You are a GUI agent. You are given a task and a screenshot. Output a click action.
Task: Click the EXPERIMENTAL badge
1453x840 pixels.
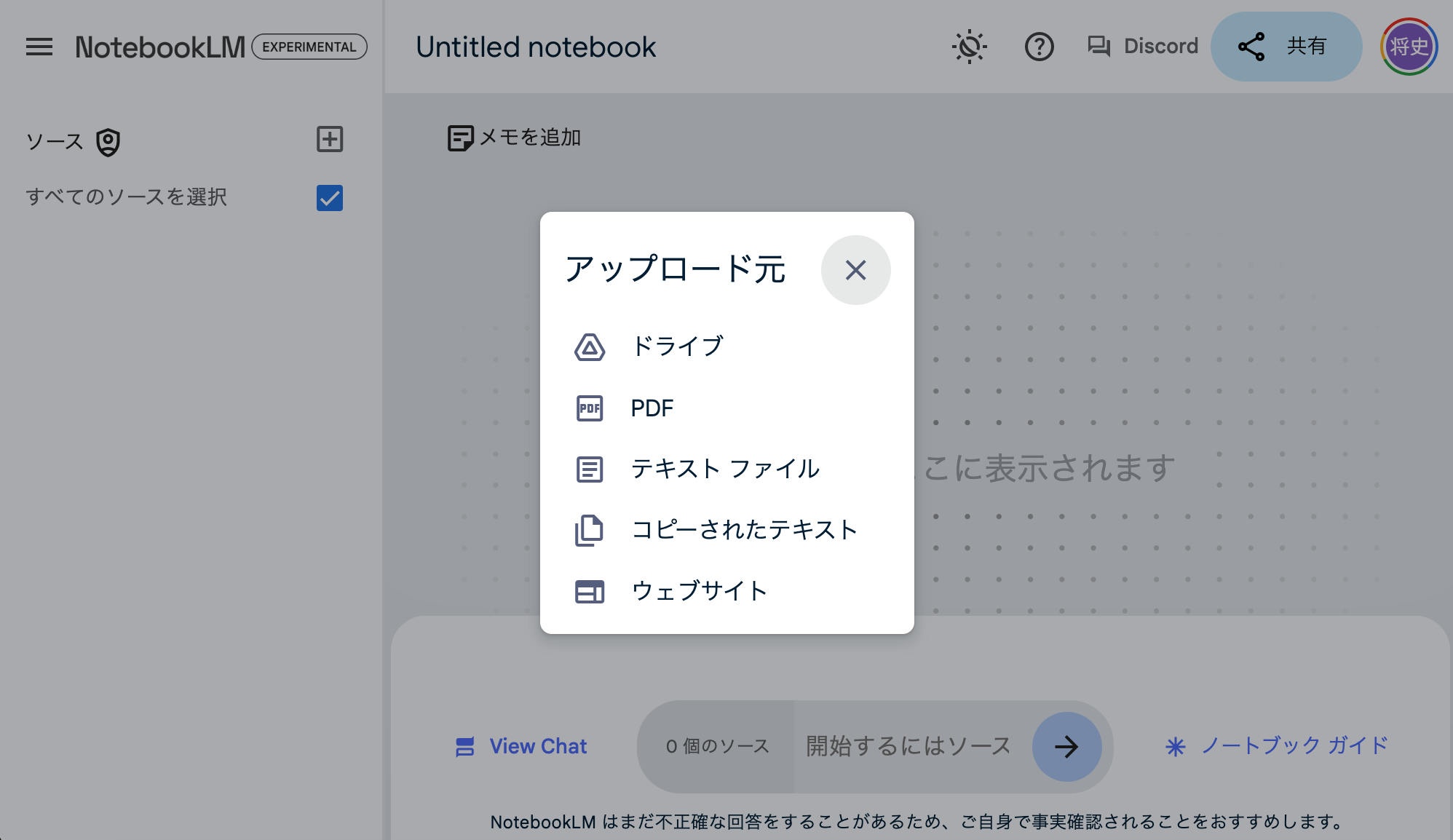tap(309, 47)
